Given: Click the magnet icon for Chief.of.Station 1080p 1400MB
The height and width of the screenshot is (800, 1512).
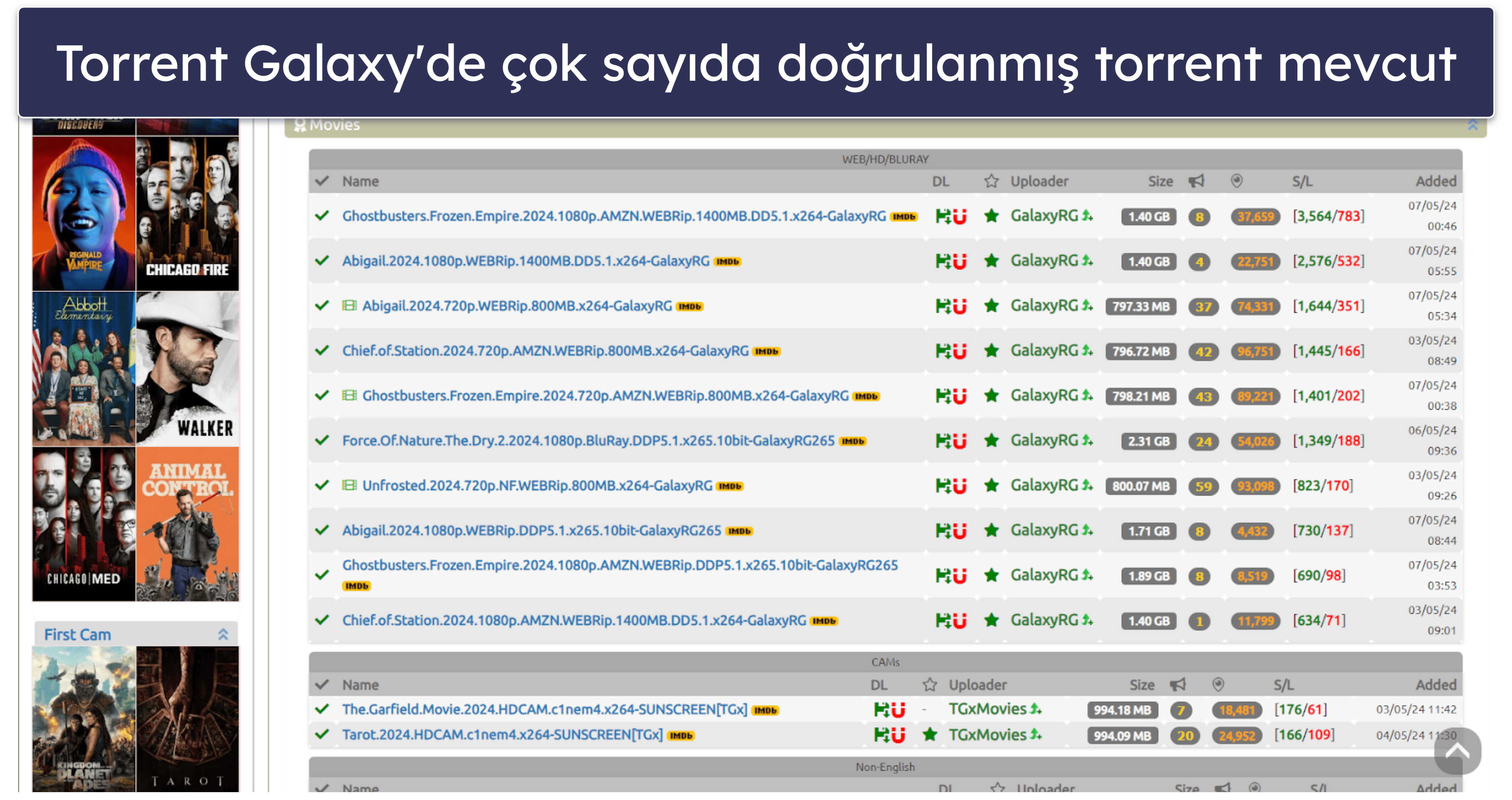Looking at the screenshot, I should coord(960,620).
